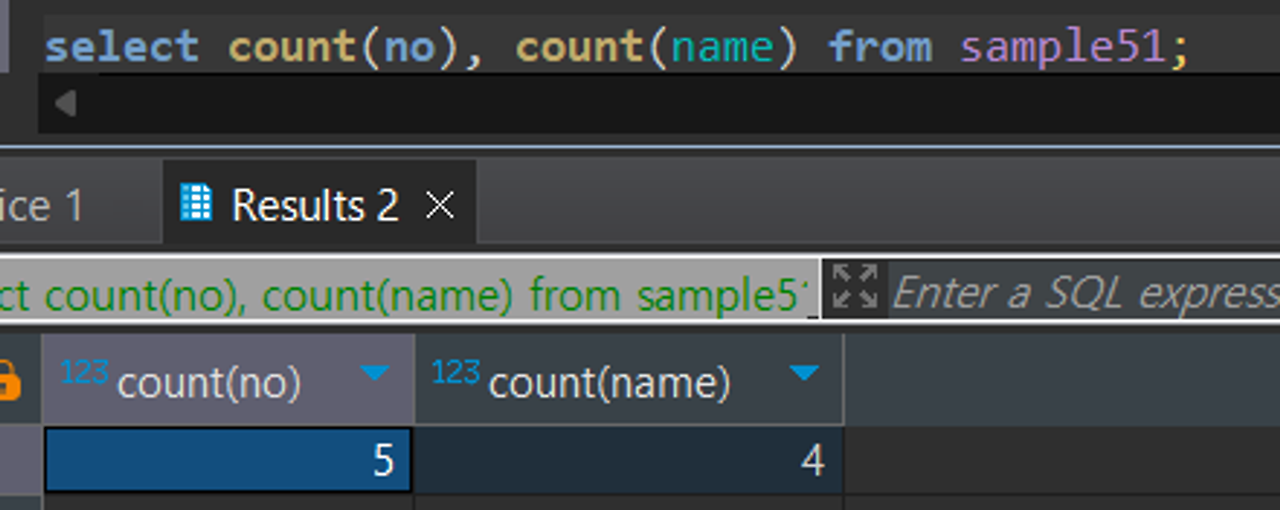This screenshot has height=510, width=1280.
Task: Click the read-only lock icon
Action: click(x=8, y=381)
